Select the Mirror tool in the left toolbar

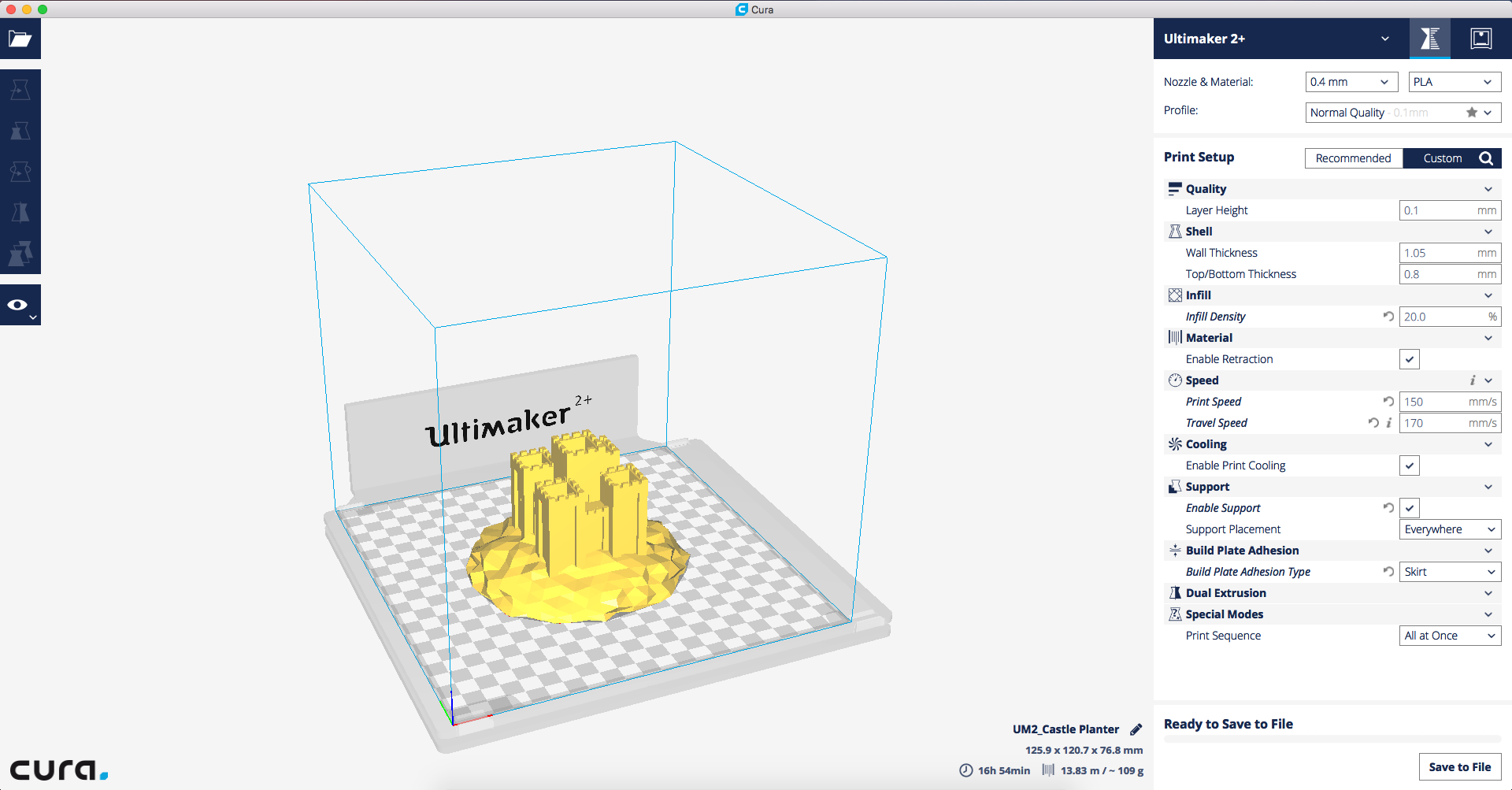(20, 213)
